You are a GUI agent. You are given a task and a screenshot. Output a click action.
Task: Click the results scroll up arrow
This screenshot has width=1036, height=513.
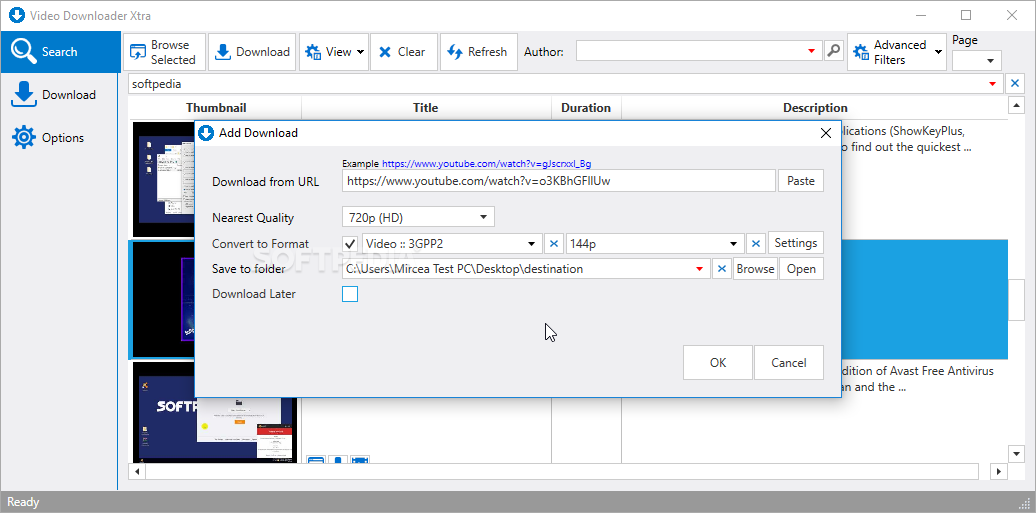(1016, 106)
